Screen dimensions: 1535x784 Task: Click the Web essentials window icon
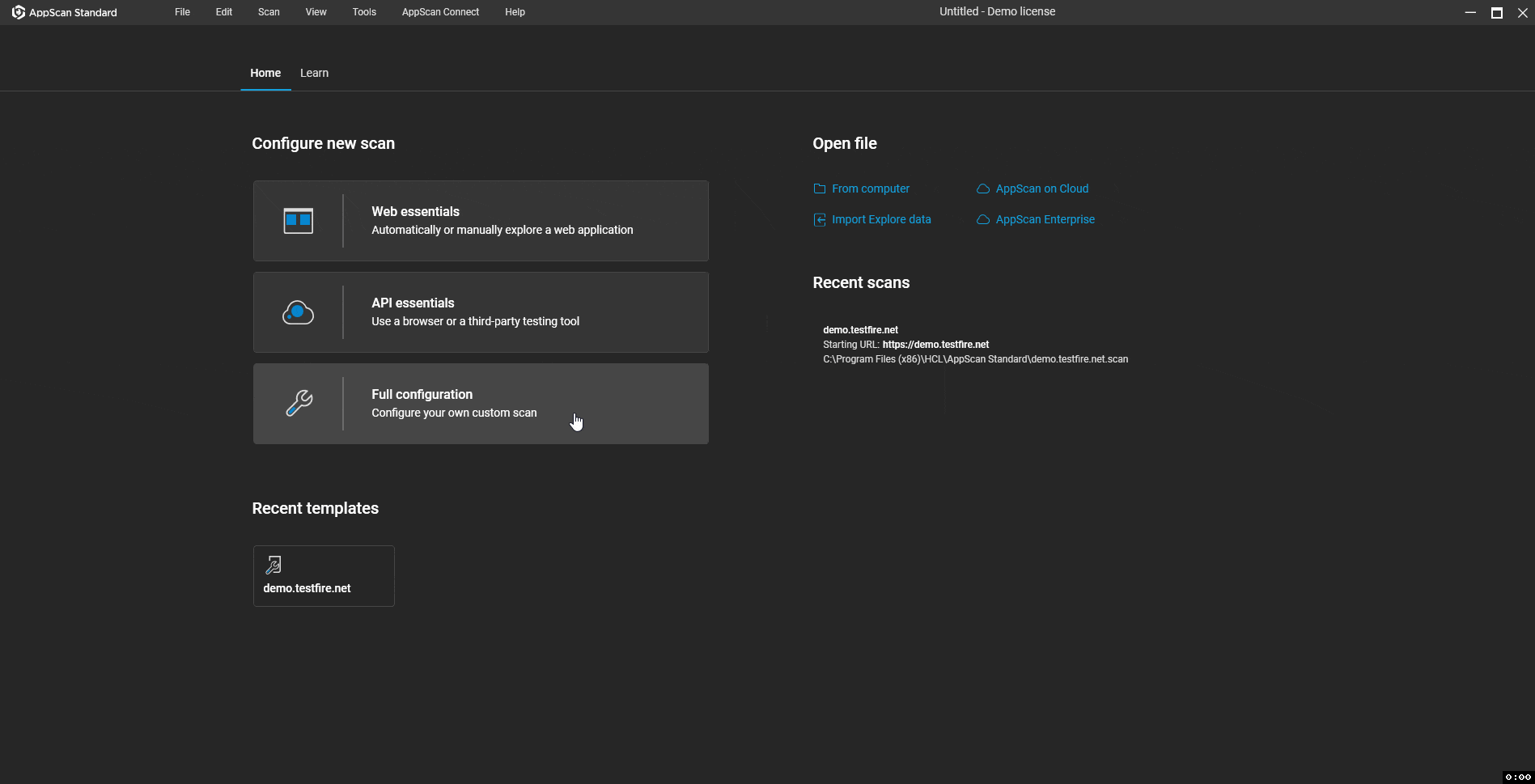click(298, 220)
